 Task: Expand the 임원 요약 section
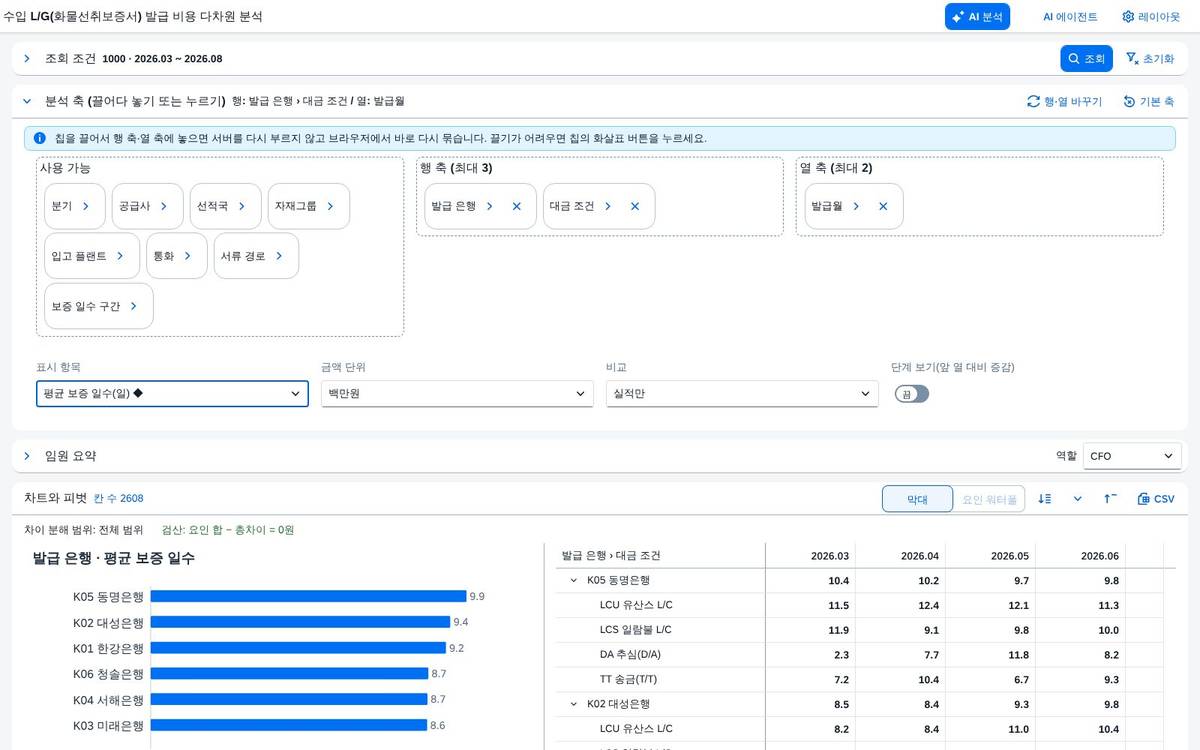pos(27,456)
